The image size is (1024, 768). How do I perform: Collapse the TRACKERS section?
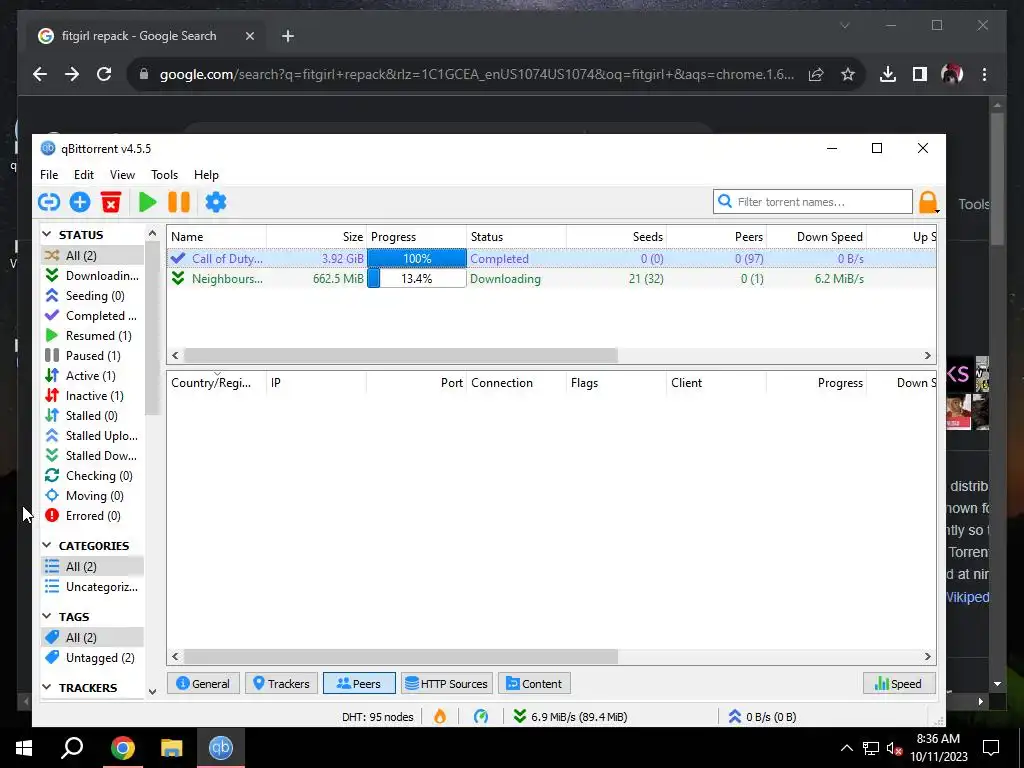[x=47, y=688]
